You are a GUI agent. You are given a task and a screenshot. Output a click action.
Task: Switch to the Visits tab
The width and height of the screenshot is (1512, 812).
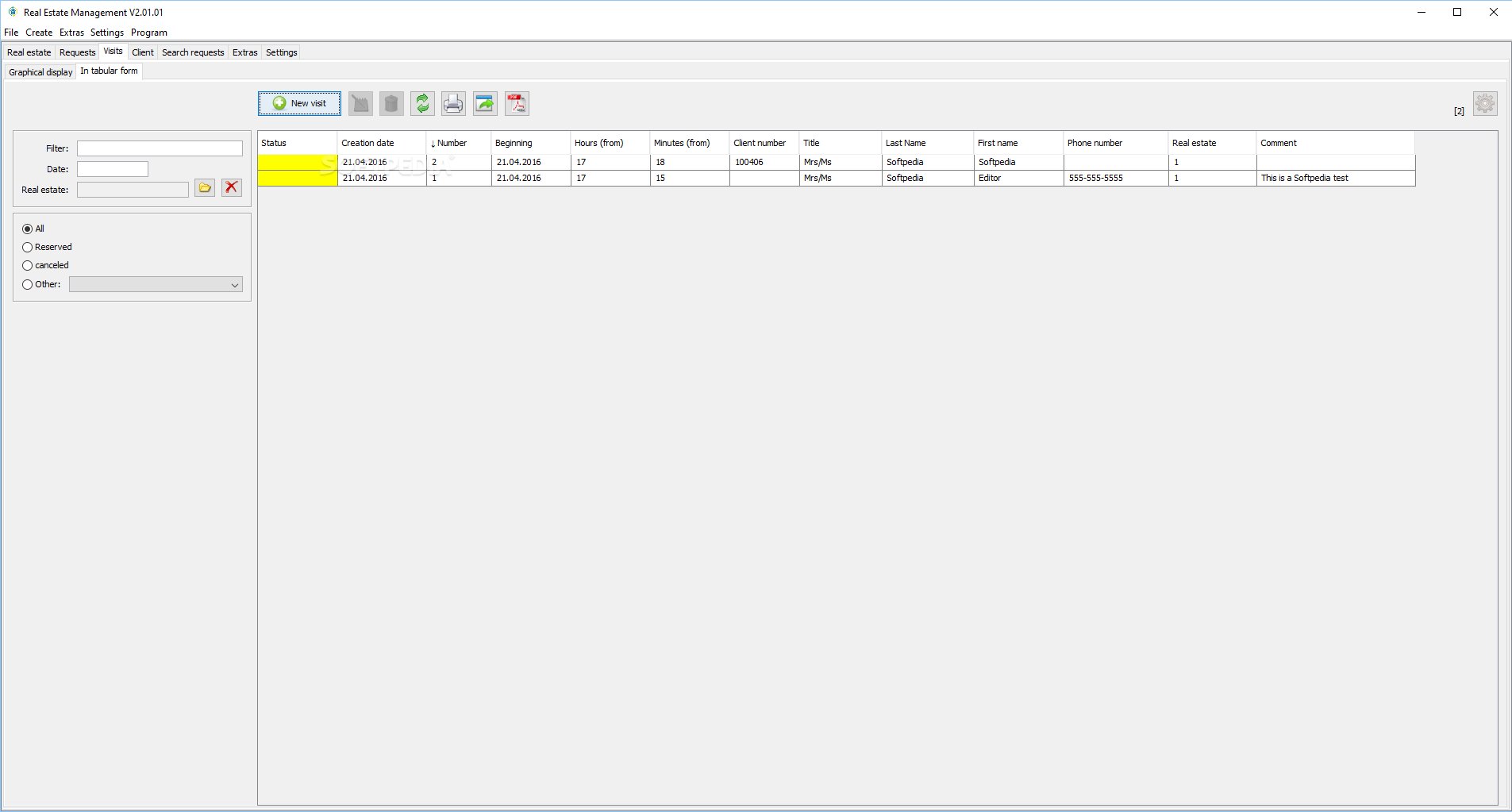point(113,52)
